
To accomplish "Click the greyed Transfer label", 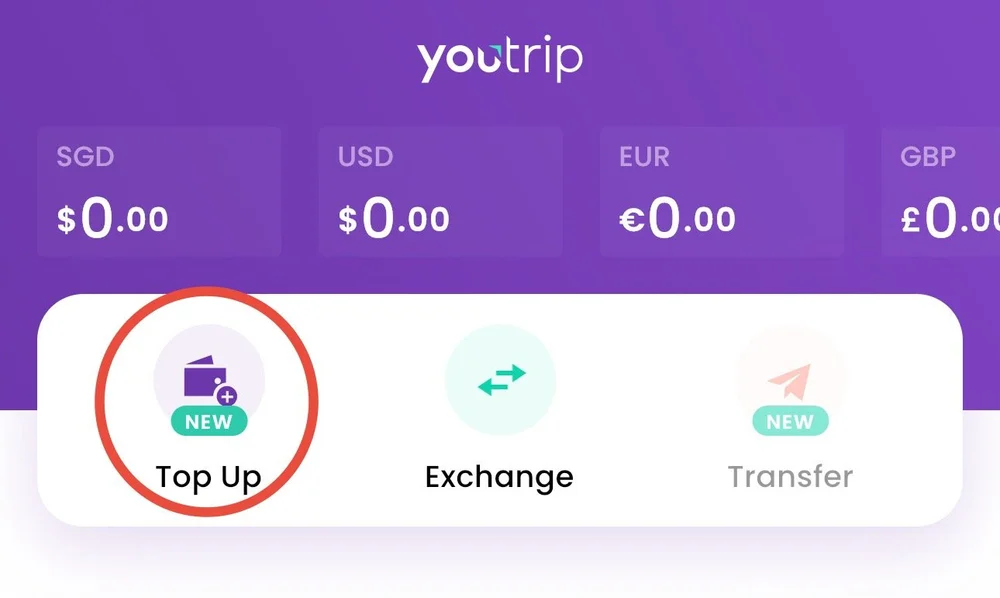I will click(790, 477).
